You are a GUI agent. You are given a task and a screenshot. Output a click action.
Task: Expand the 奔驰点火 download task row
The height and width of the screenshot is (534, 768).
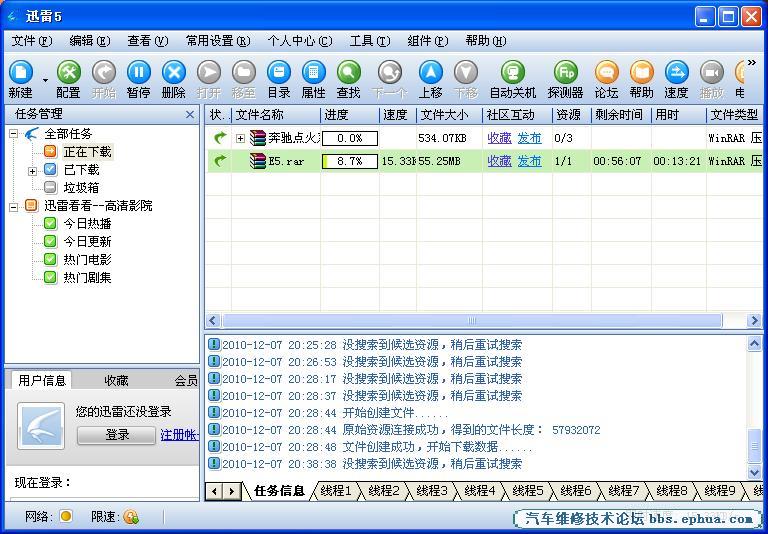pyautogui.click(x=240, y=139)
